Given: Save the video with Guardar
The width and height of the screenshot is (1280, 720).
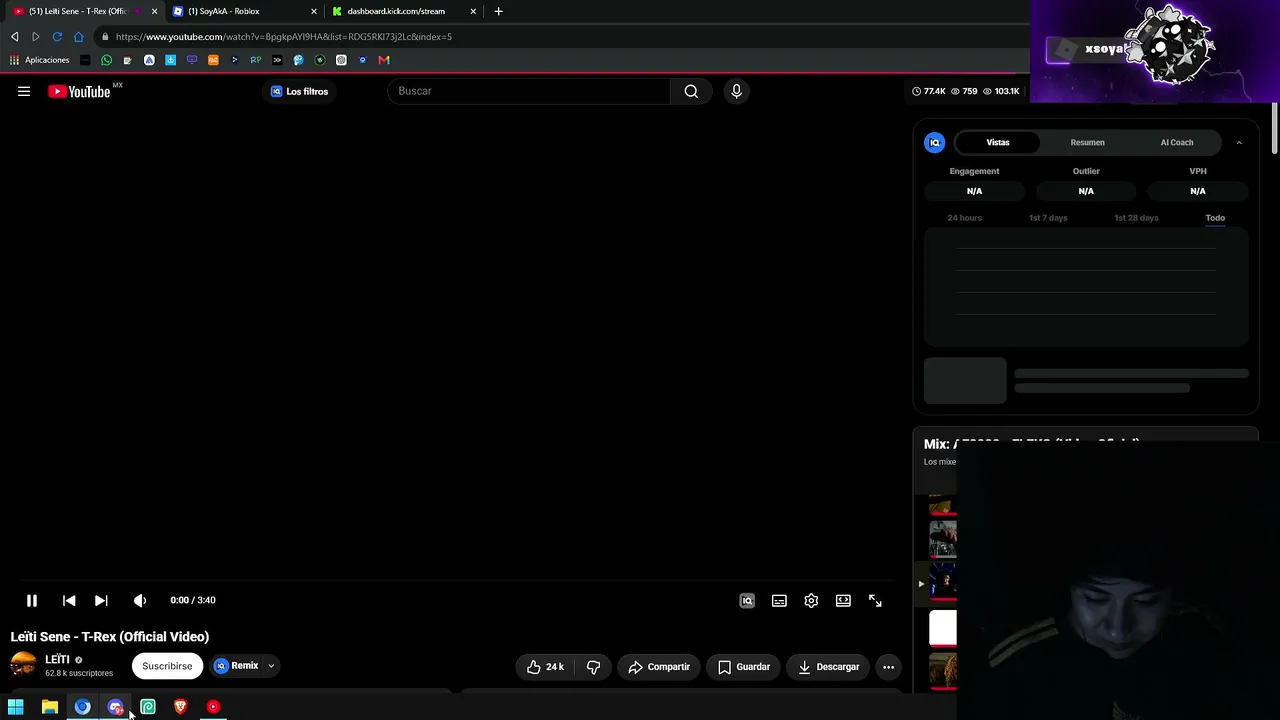Looking at the screenshot, I should point(744,667).
